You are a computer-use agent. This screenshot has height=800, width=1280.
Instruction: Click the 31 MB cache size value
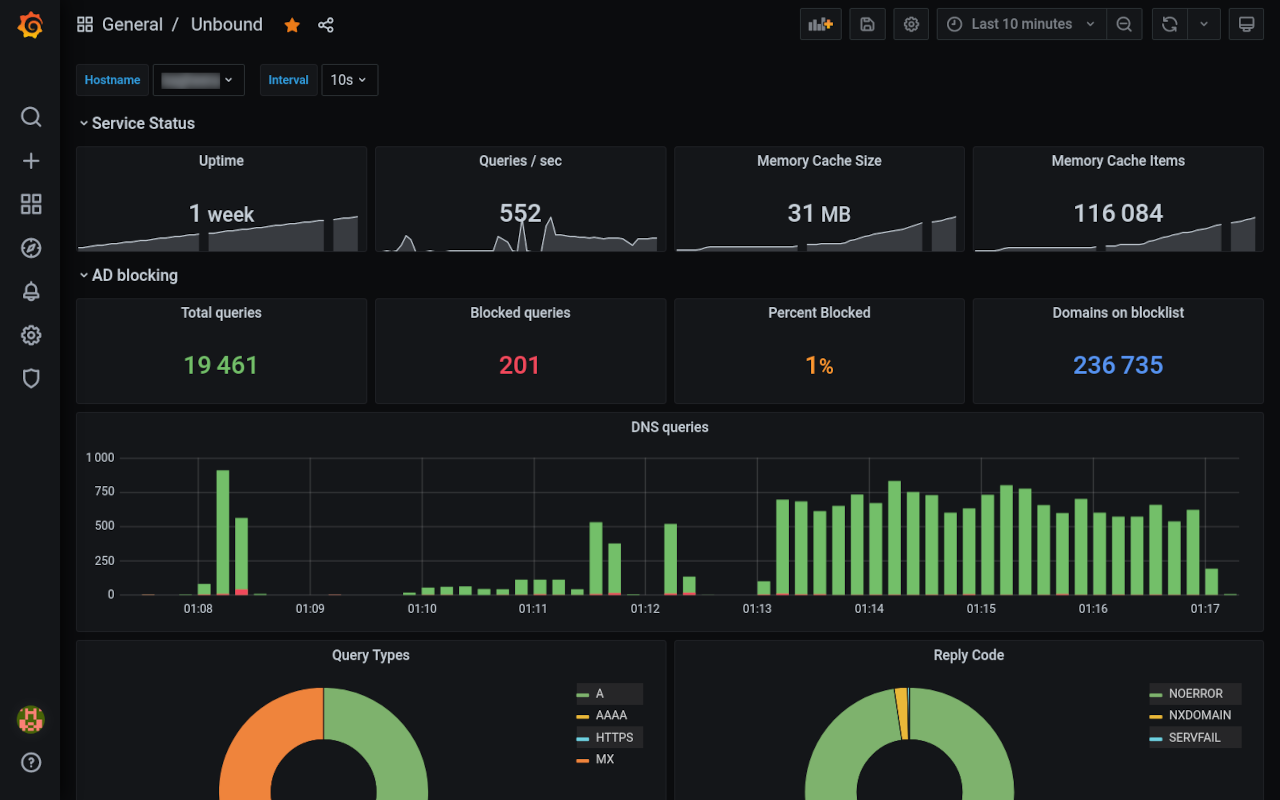[x=819, y=213]
